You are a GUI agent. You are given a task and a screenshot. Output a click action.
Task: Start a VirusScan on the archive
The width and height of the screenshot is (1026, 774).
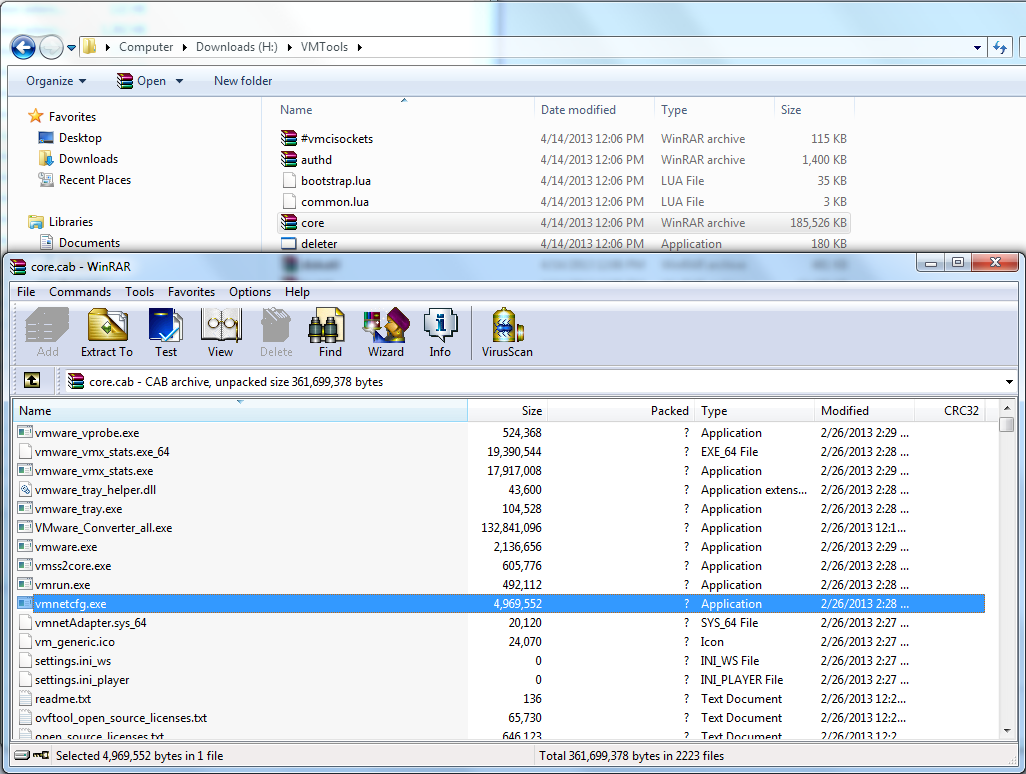pyautogui.click(x=505, y=332)
